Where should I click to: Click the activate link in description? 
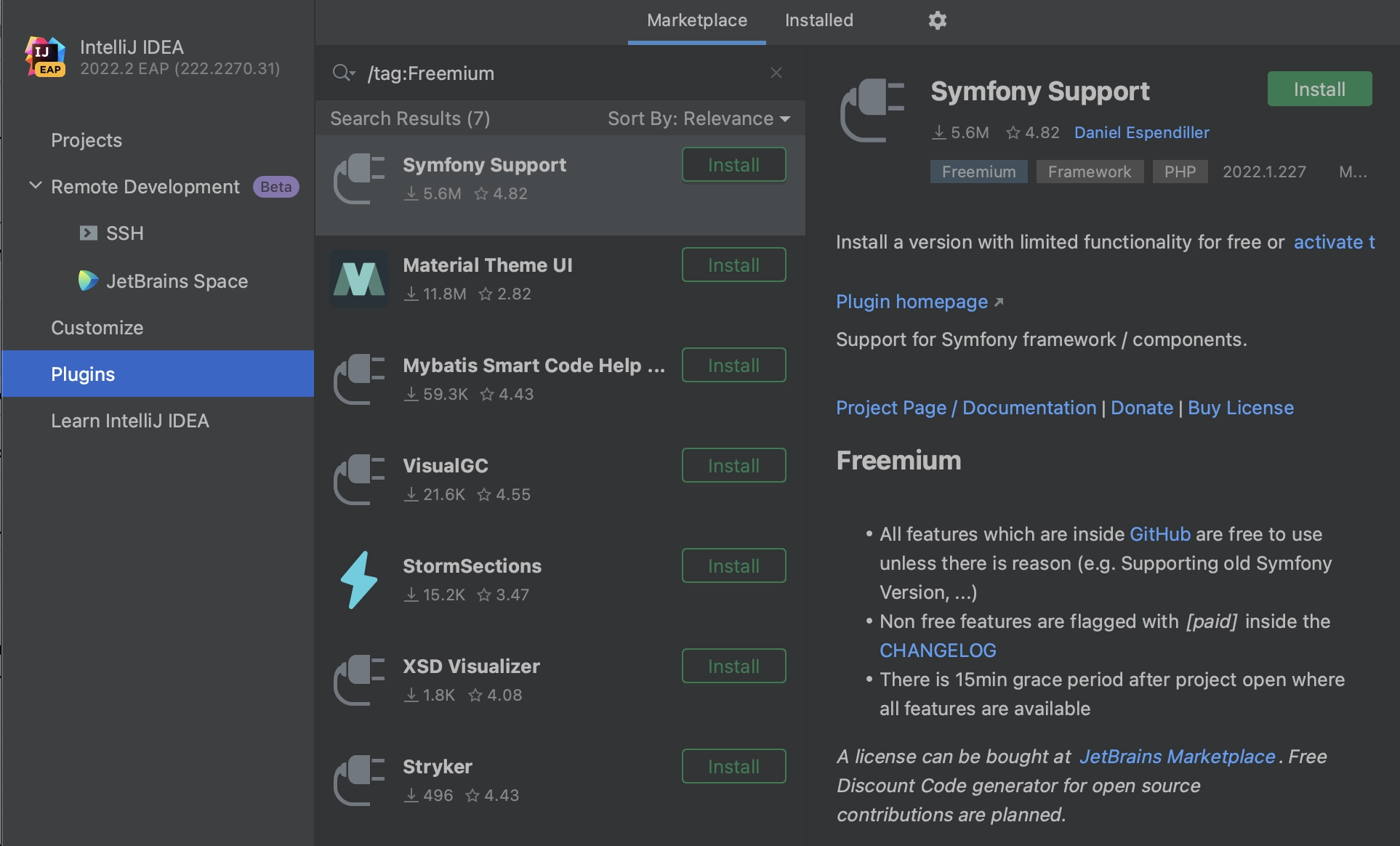point(1335,242)
